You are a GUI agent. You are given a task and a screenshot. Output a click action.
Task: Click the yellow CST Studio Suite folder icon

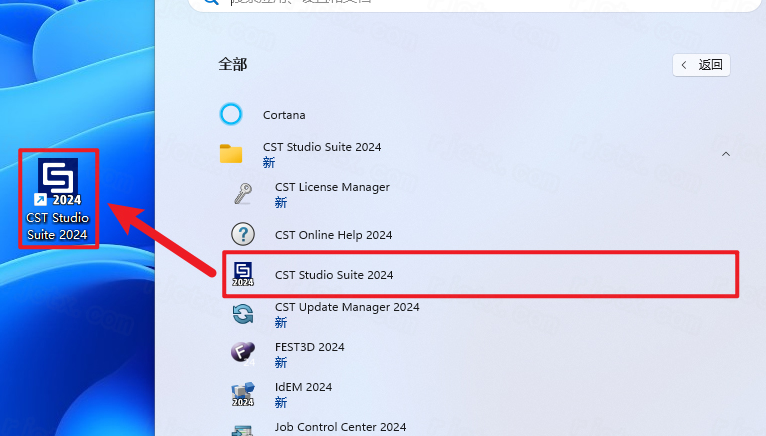tap(231, 154)
